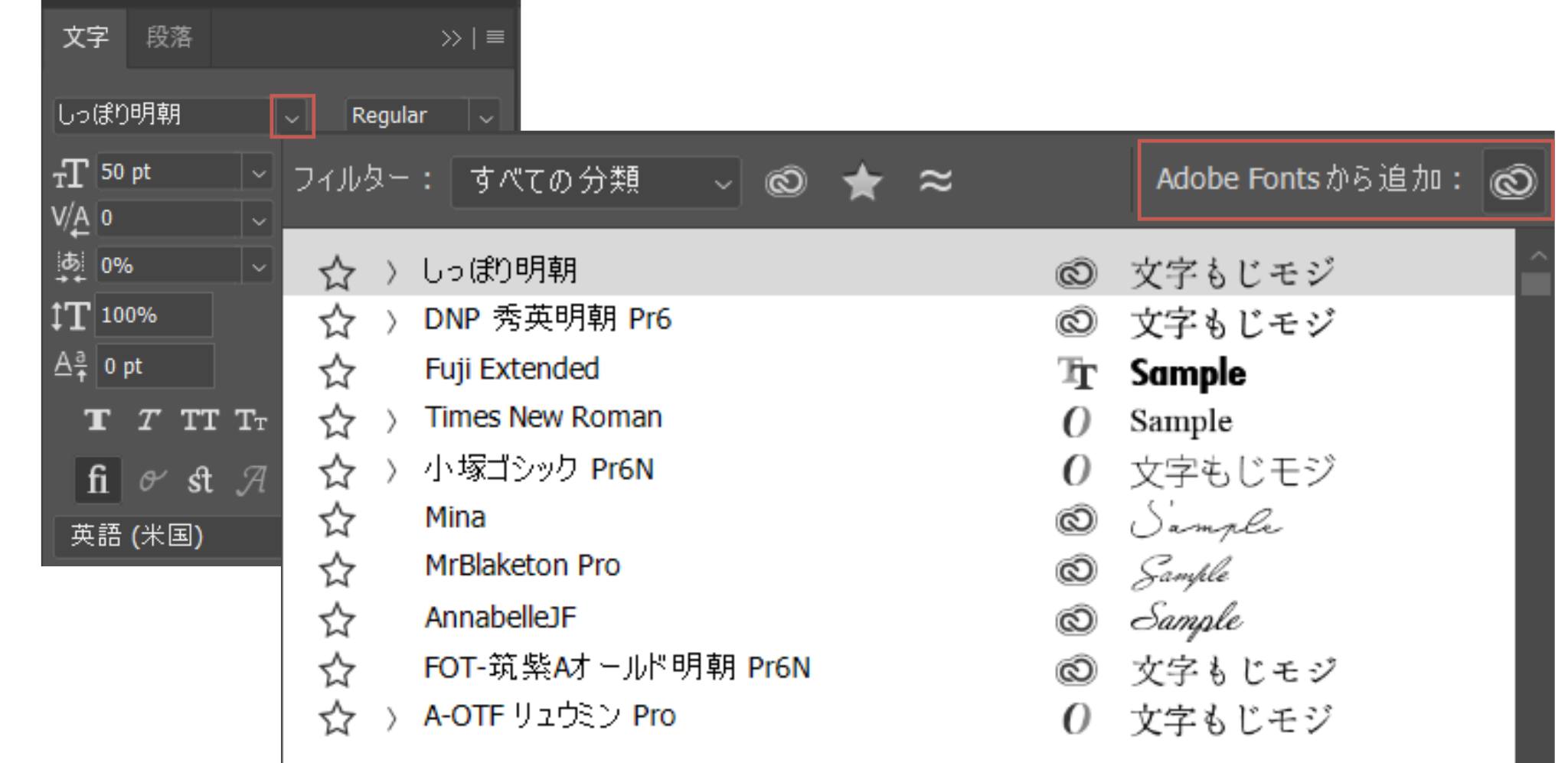
Task: Apply Small Caps text style
Action: pyautogui.click(x=250, y=420)
